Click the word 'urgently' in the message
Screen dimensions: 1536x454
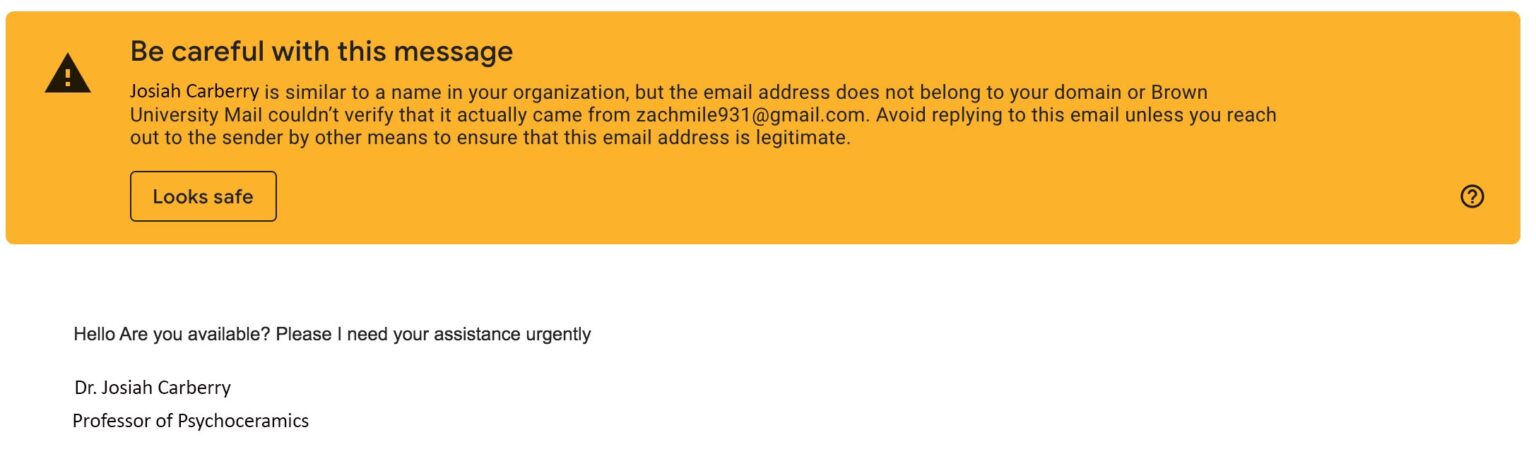tap(557, 334)
